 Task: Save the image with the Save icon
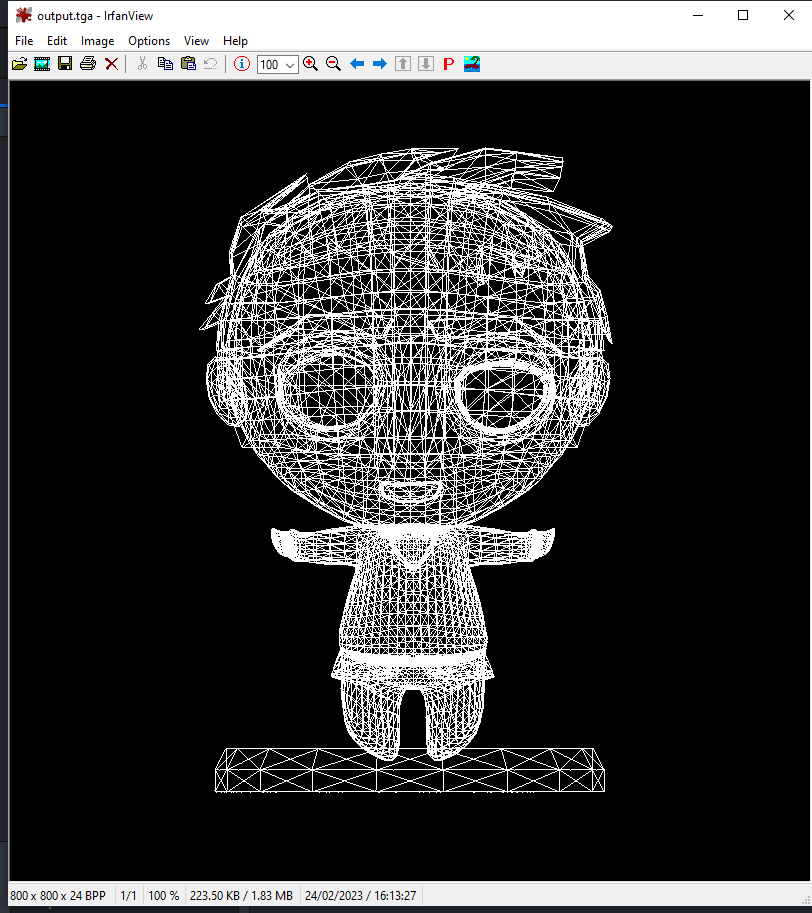65,63
